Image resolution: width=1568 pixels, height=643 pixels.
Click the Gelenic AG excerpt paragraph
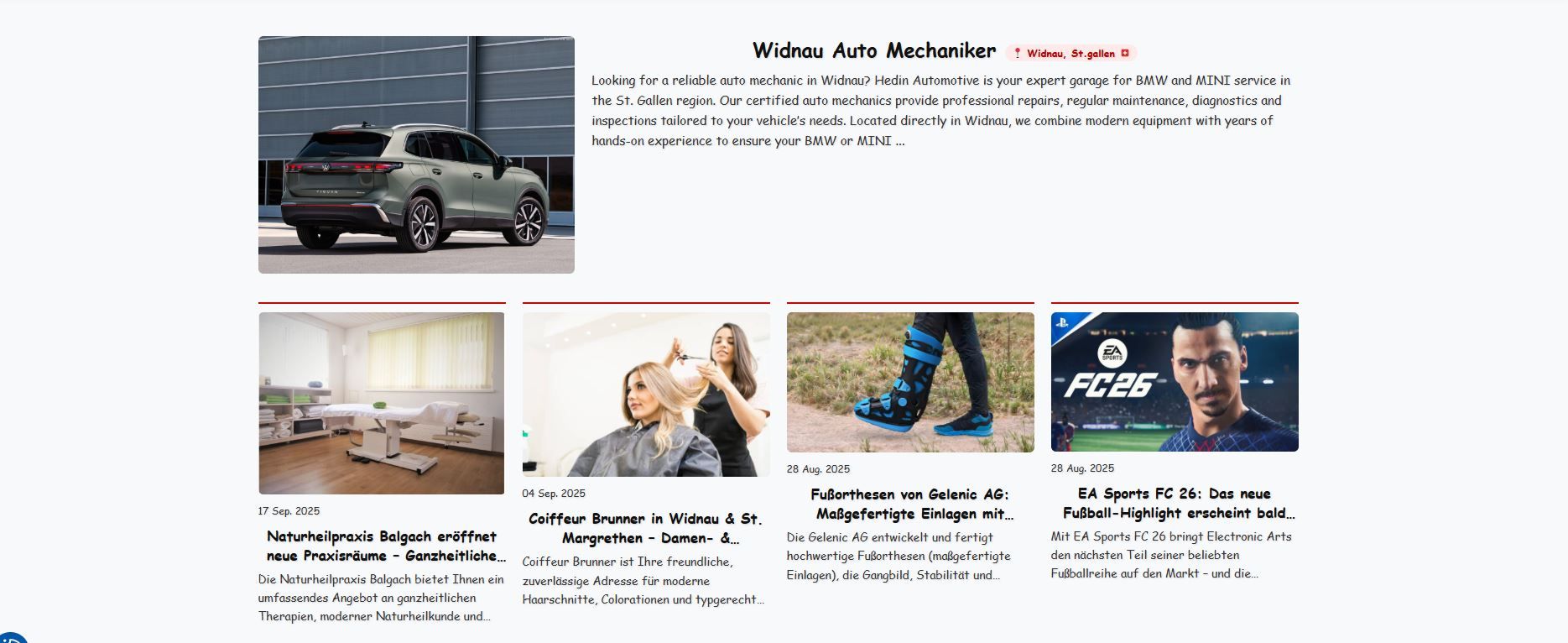coord(899,556)
